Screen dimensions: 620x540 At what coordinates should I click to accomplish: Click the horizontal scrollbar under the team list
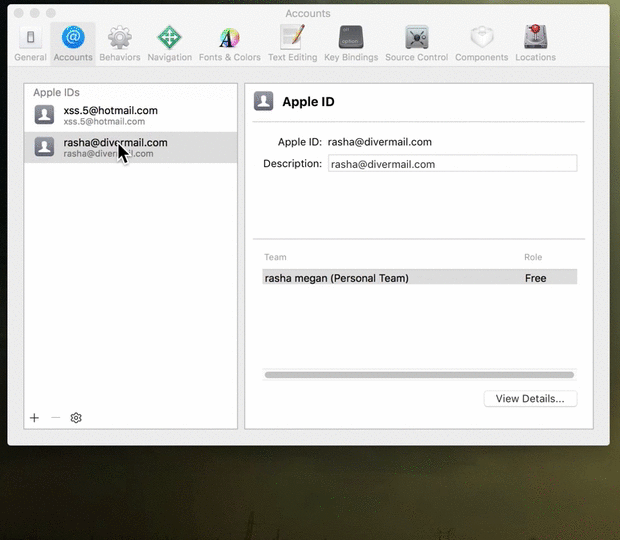coord(419,375)
